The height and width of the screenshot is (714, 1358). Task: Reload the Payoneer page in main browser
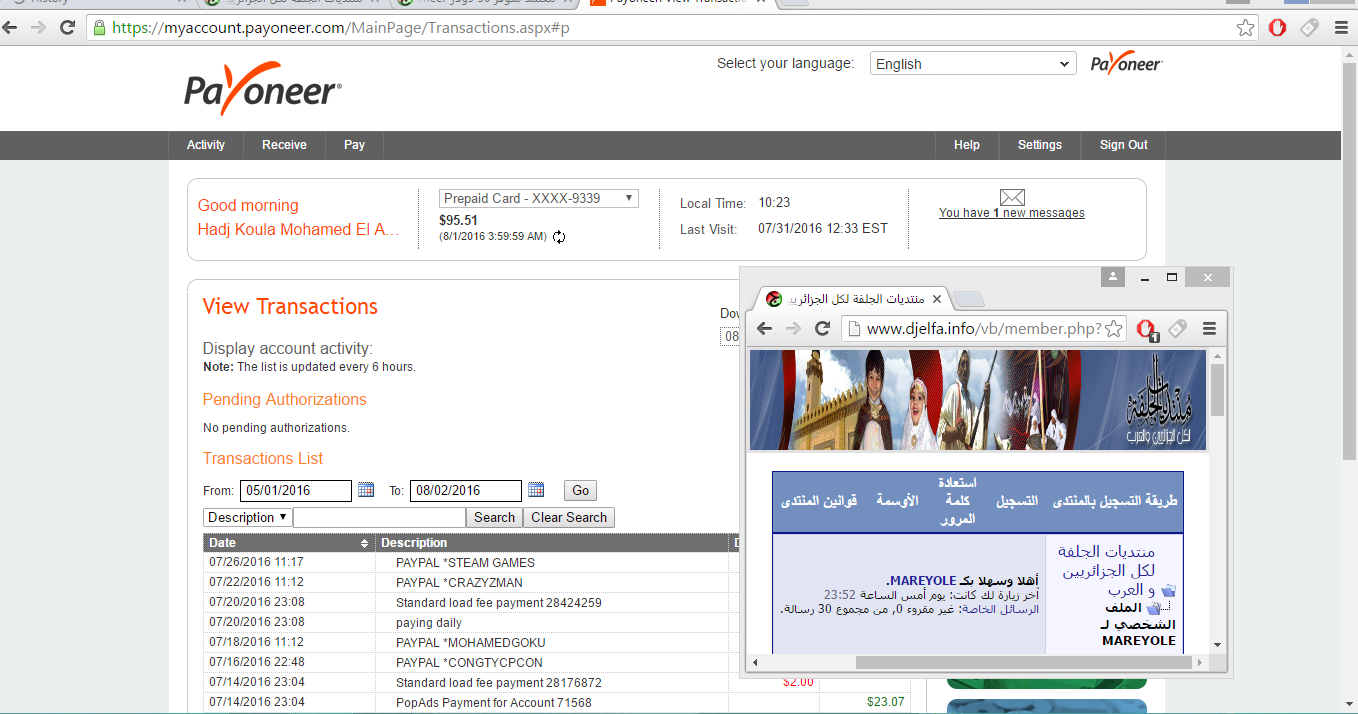tap(68, 28)
